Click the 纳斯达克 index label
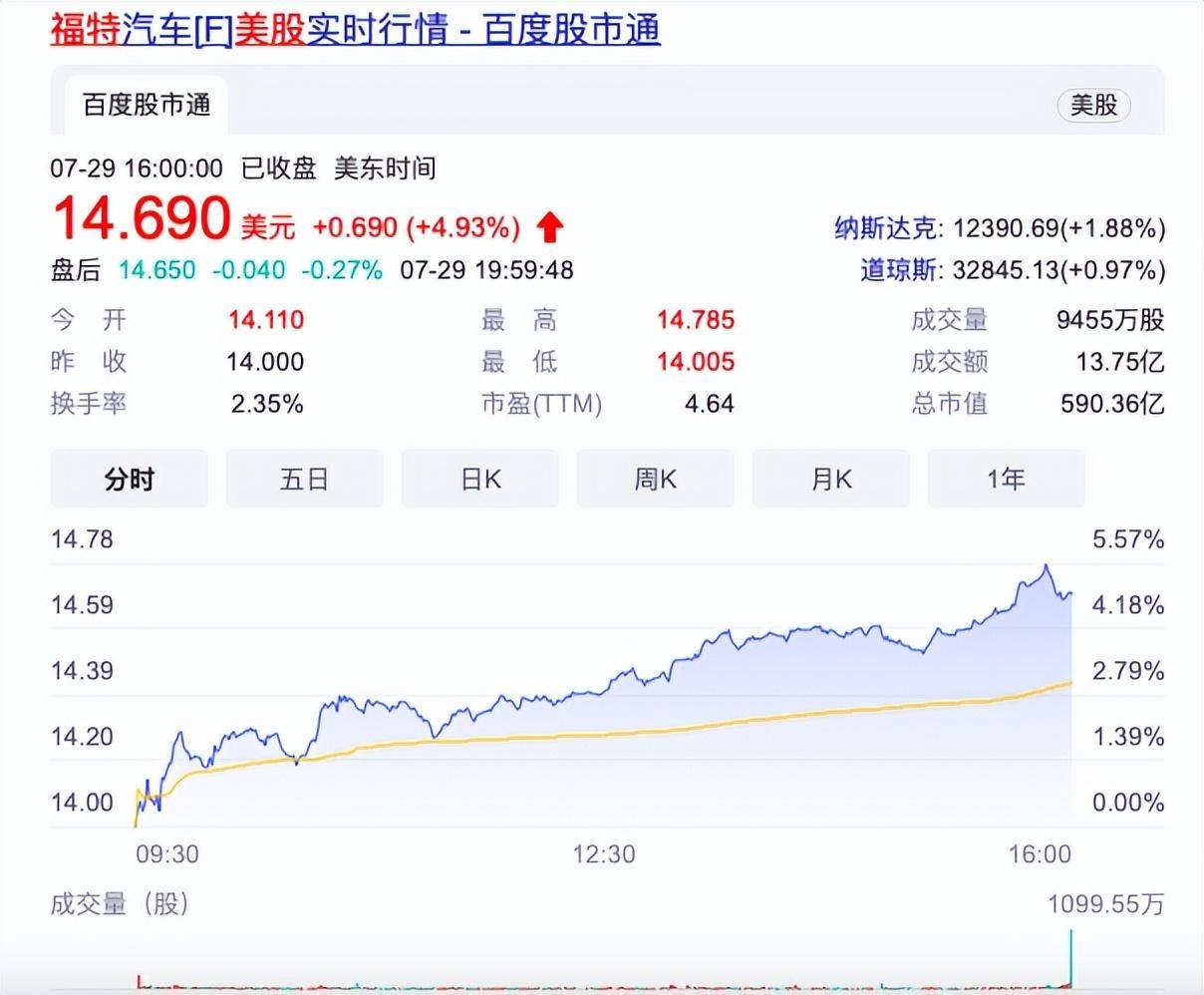Screen dimensions: 1204x995 [x=888, y=228]
